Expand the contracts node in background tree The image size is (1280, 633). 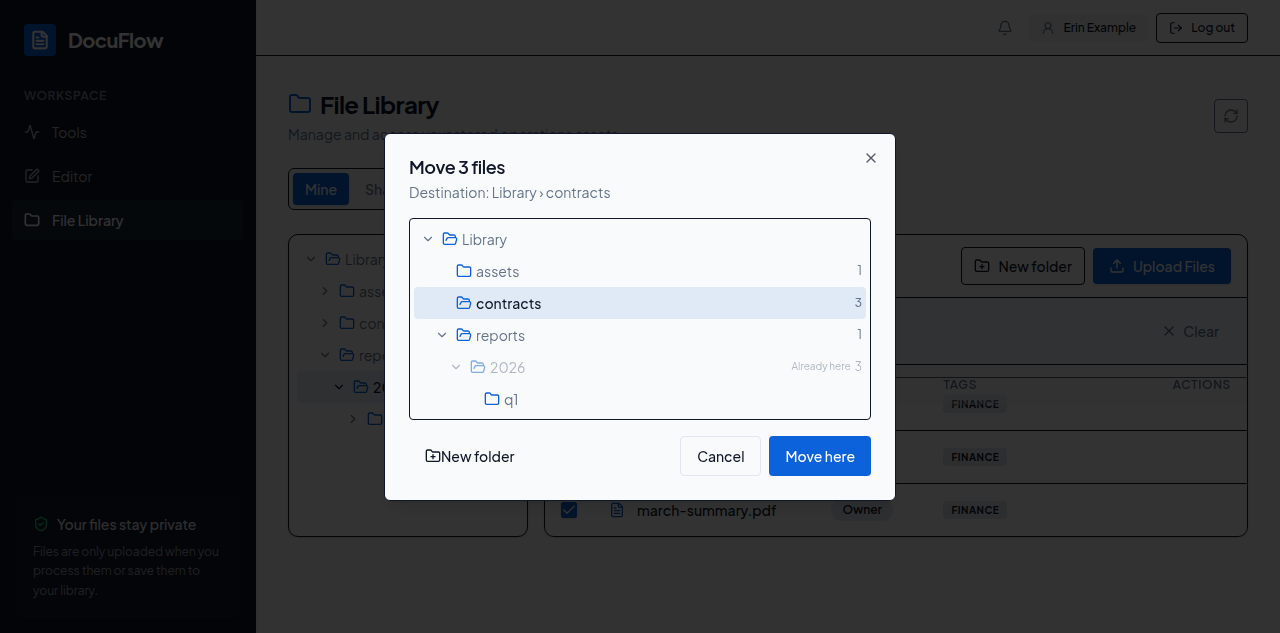(325, 323)
